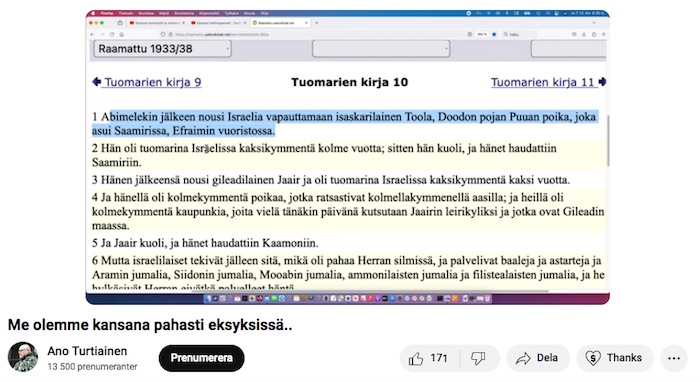Select the first YouTube tab in Firefox video
The height and width of the screenshot is (382, 700).
point(157,22)
